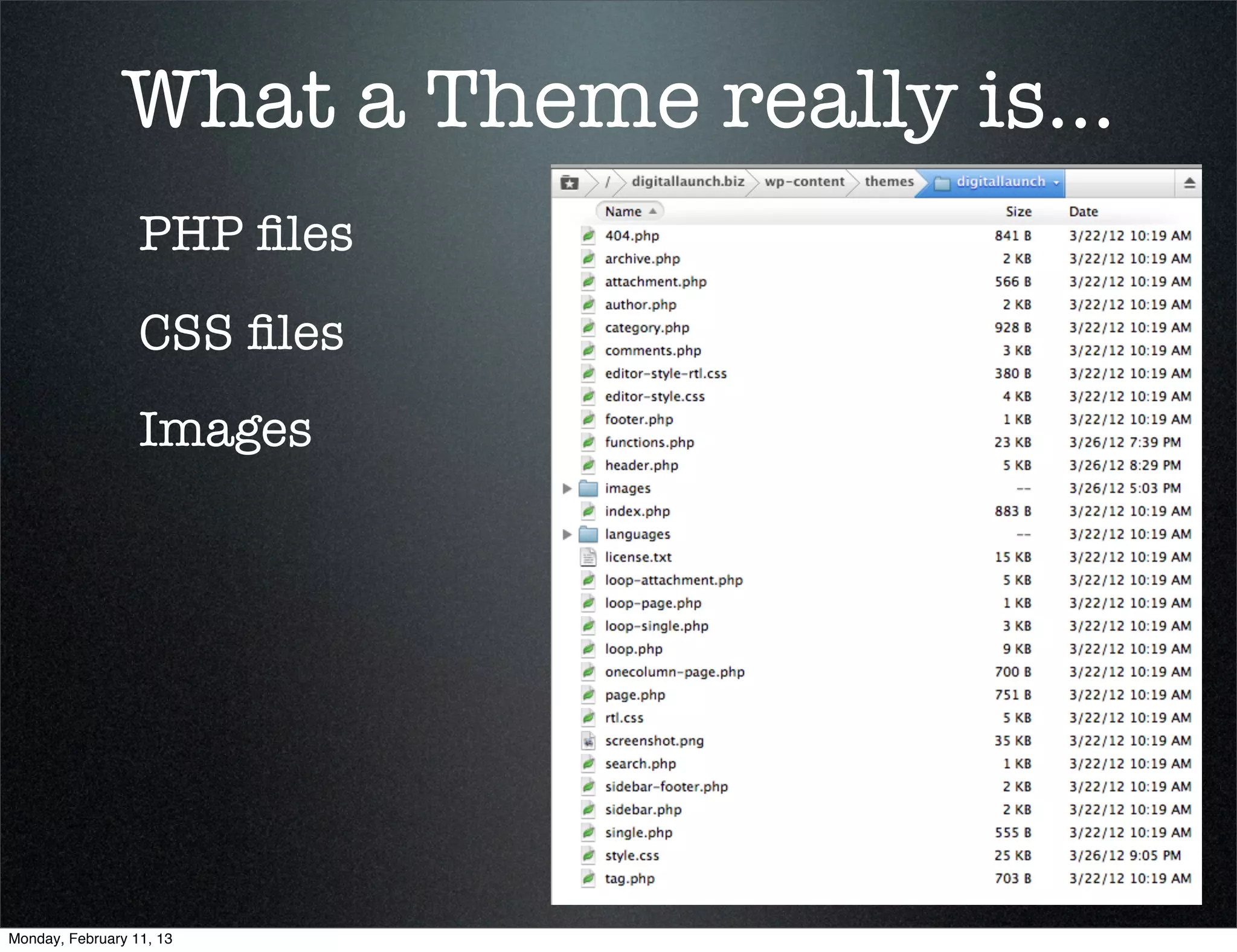Click the style.css file icon
Image resolution: width=1237 pixels, height=952 pixels.
click(588, 855)
